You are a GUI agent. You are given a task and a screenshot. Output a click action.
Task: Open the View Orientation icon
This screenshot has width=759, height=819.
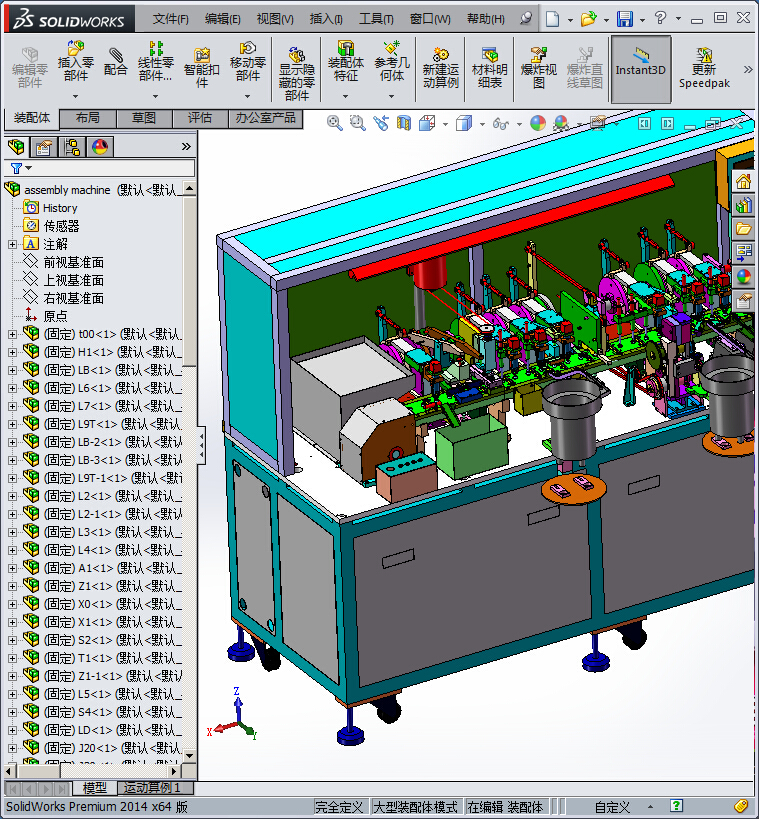pos(427,123)
